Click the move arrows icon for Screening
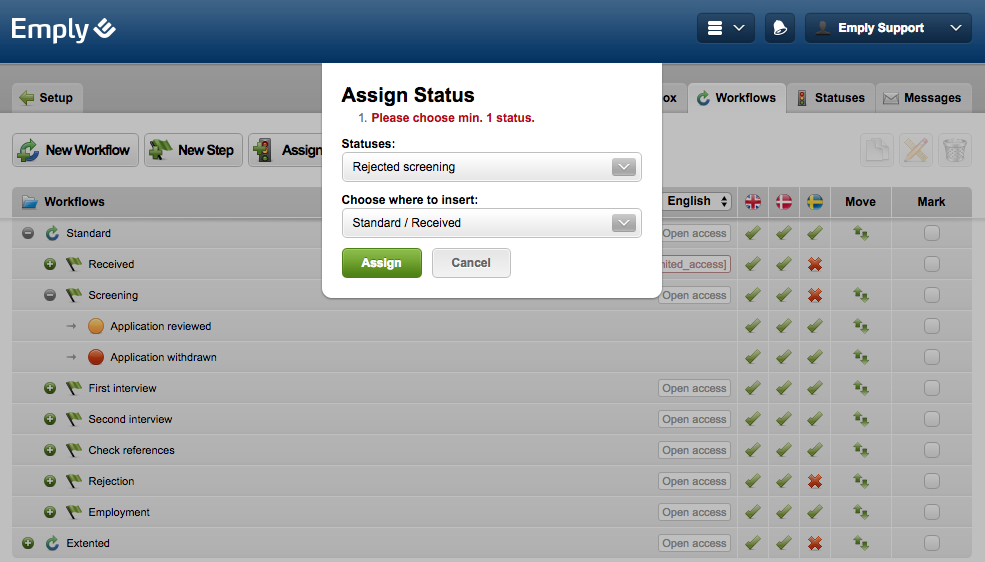The image size is (985, 562). 860,295
